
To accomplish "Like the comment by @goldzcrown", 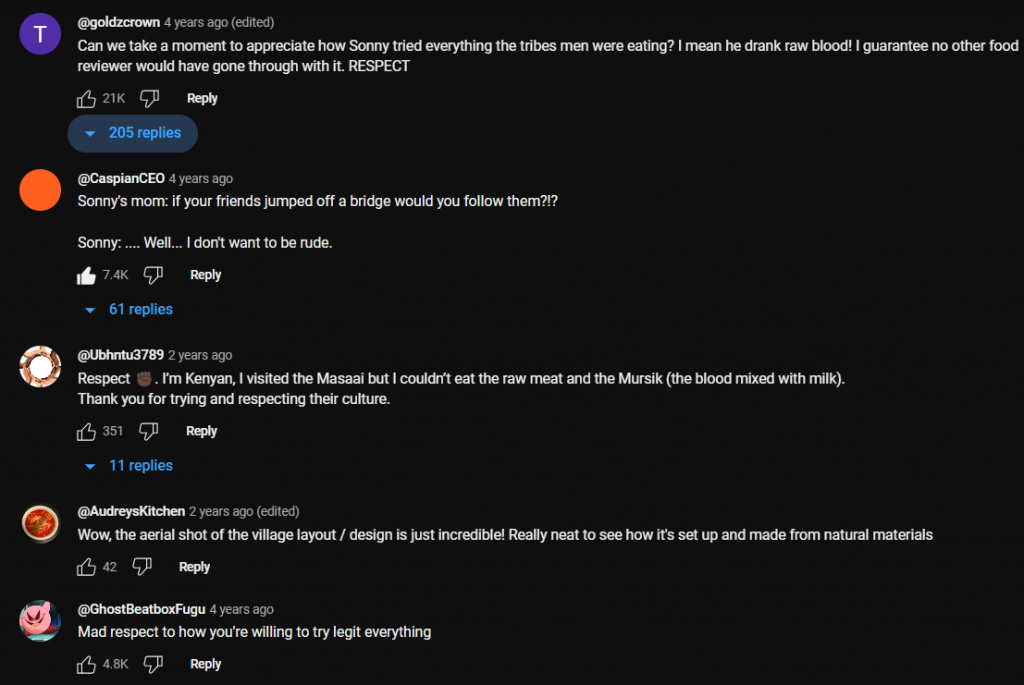I will click(86, 98).
